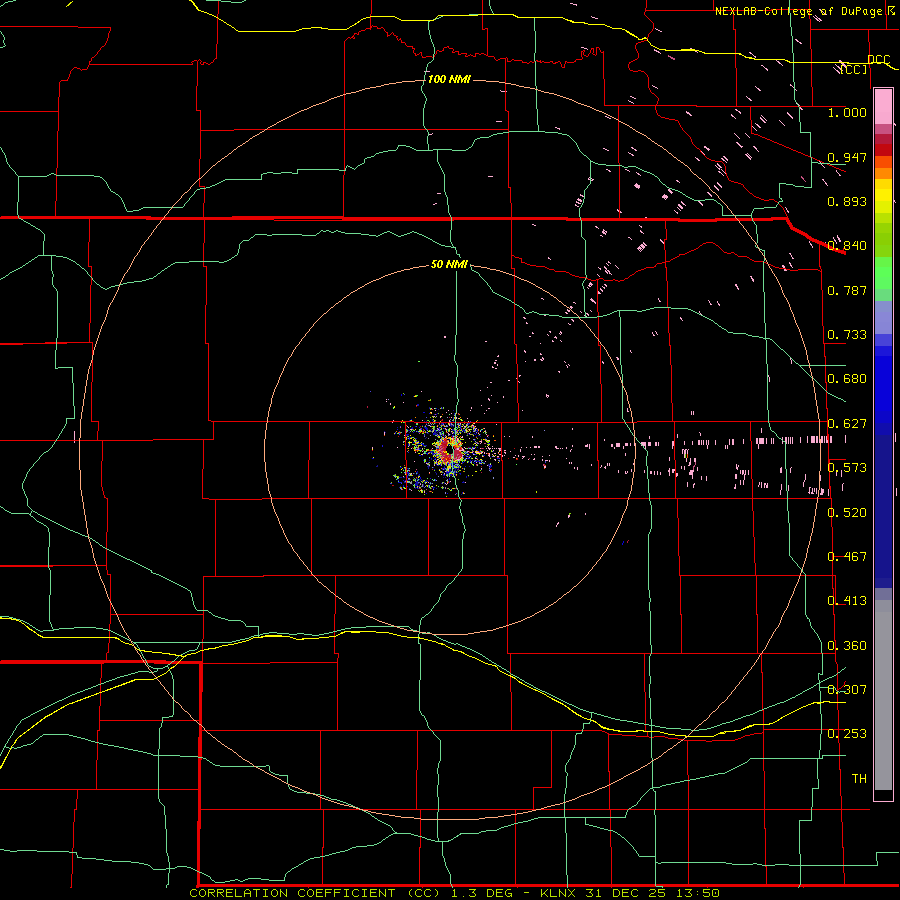Viewport: 900px width, 900px height.
Task: Click the 0.680 scale value
Action: [847, 379]
